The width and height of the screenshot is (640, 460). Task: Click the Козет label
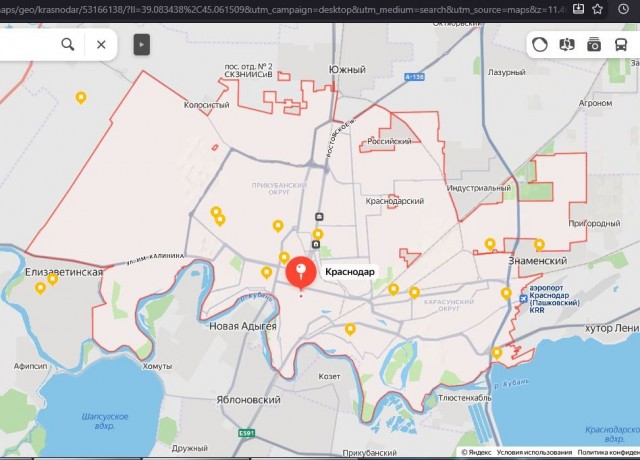click(x=329, y=376)
